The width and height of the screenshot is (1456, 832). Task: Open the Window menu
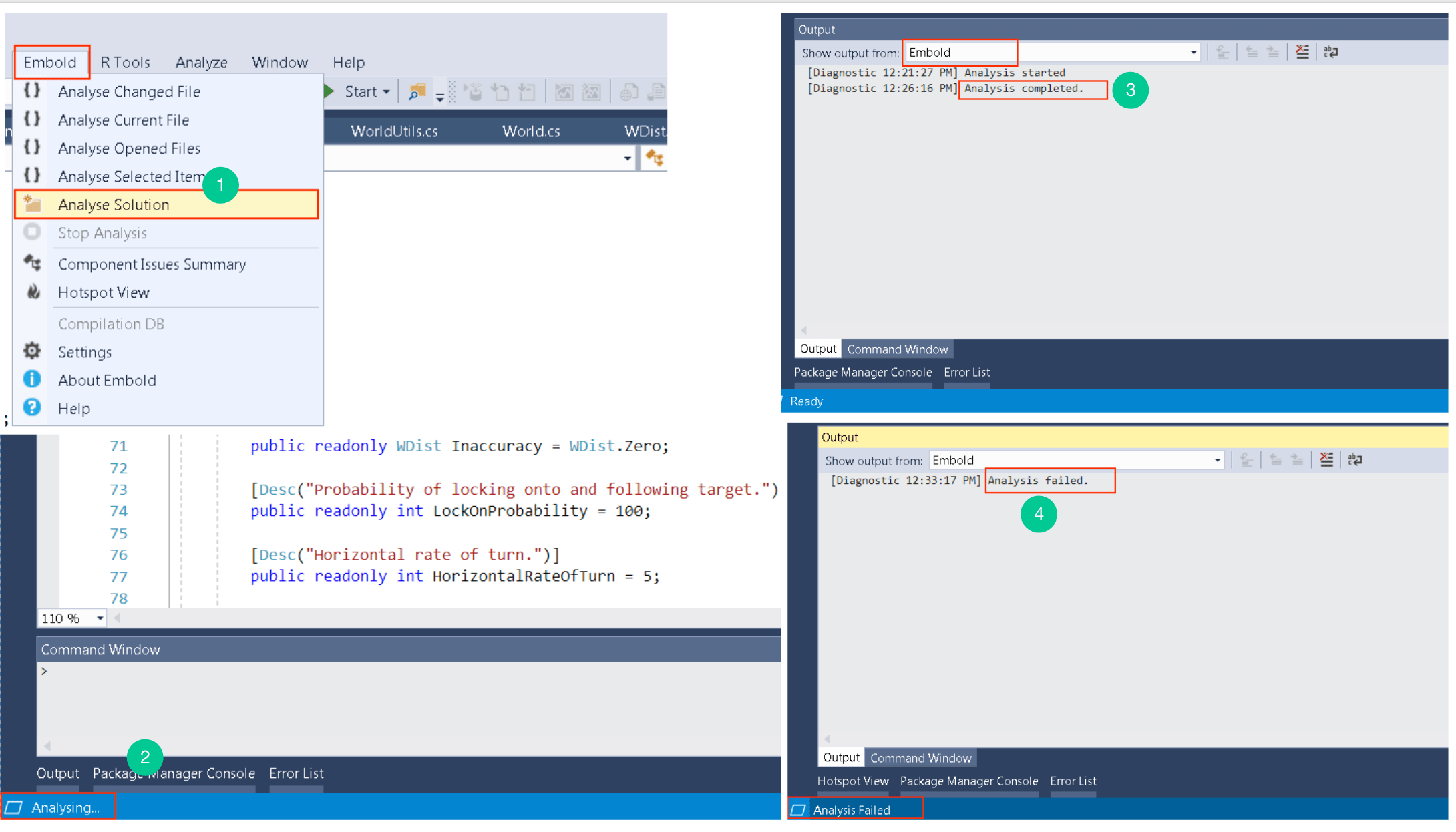pos(279,62)
